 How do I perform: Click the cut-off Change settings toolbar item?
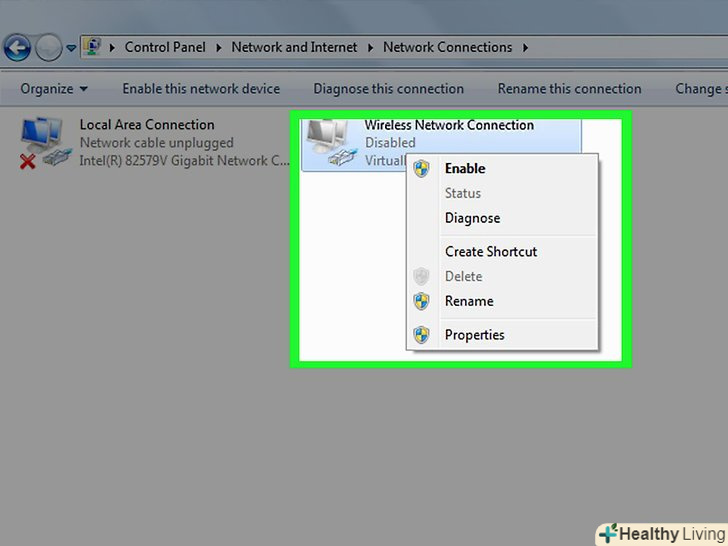point(701,89)
